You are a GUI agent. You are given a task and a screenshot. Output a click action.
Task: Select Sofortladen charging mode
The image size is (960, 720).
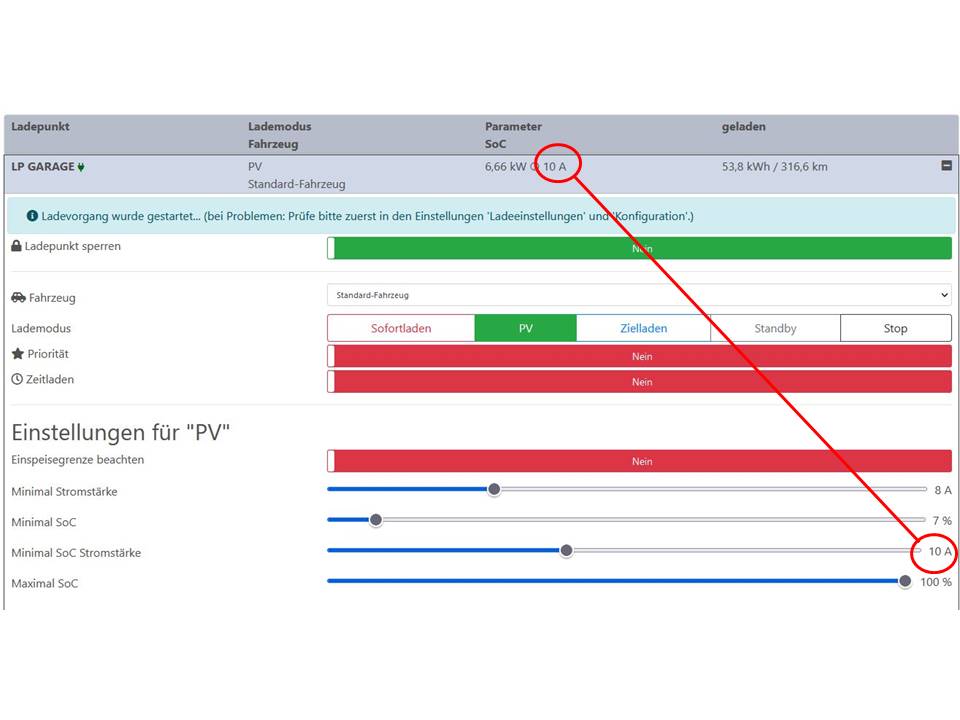coord(401,328)
